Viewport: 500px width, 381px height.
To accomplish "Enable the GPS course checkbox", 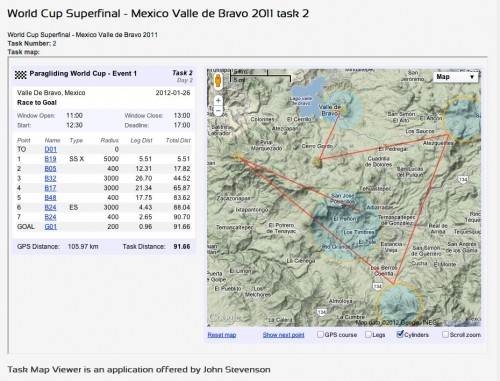I will [320, 334].
